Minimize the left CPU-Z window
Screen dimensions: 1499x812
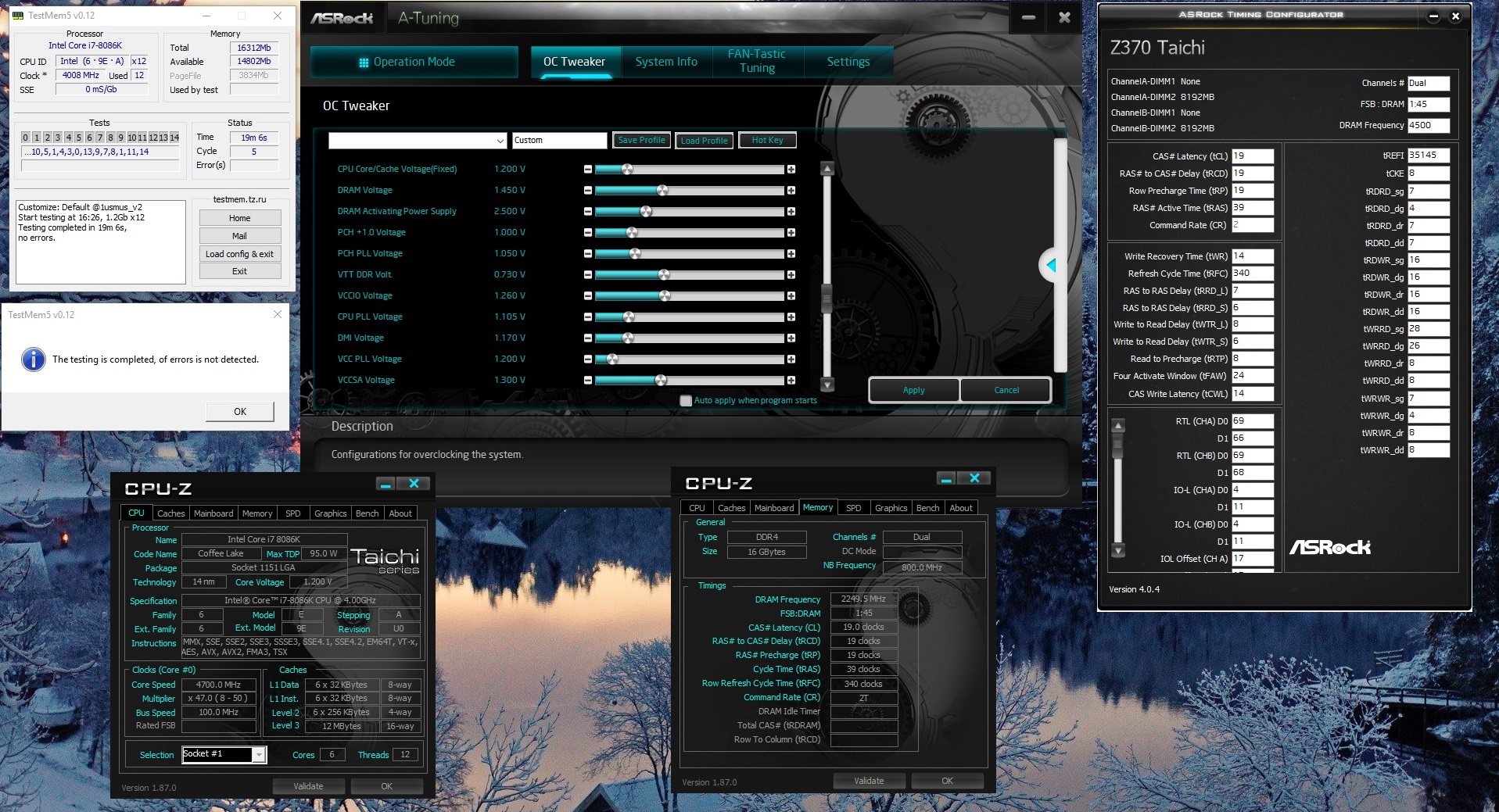tap(386, 484)
